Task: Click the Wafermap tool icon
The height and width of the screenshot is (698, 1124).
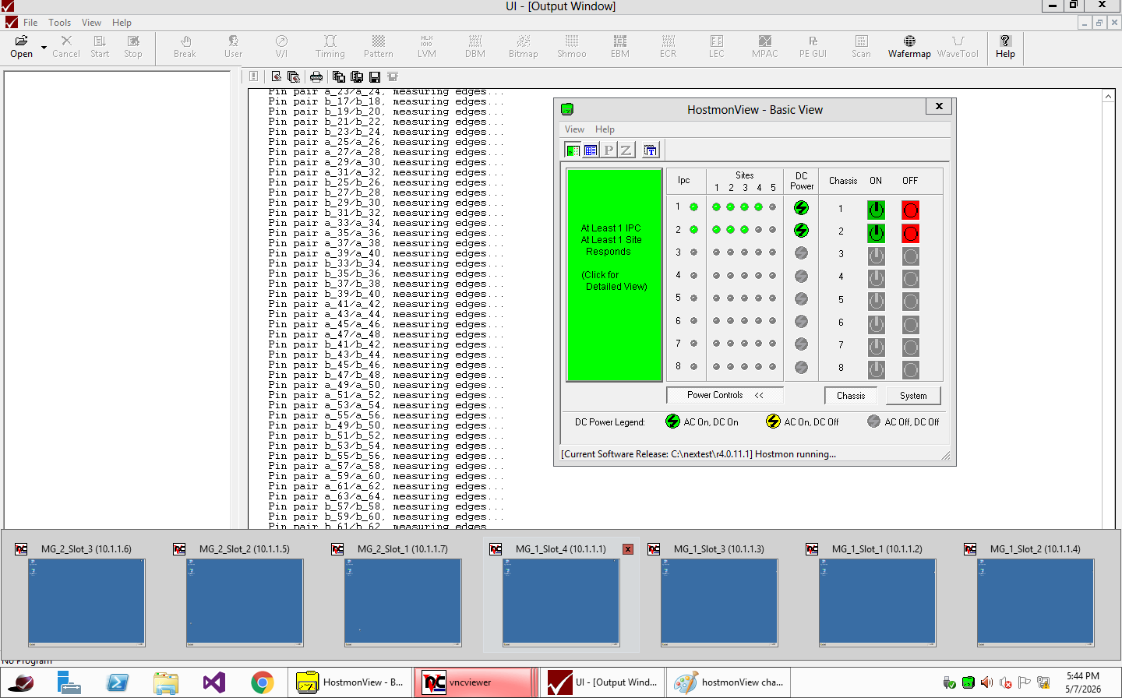Action: (x=909, y=47)
